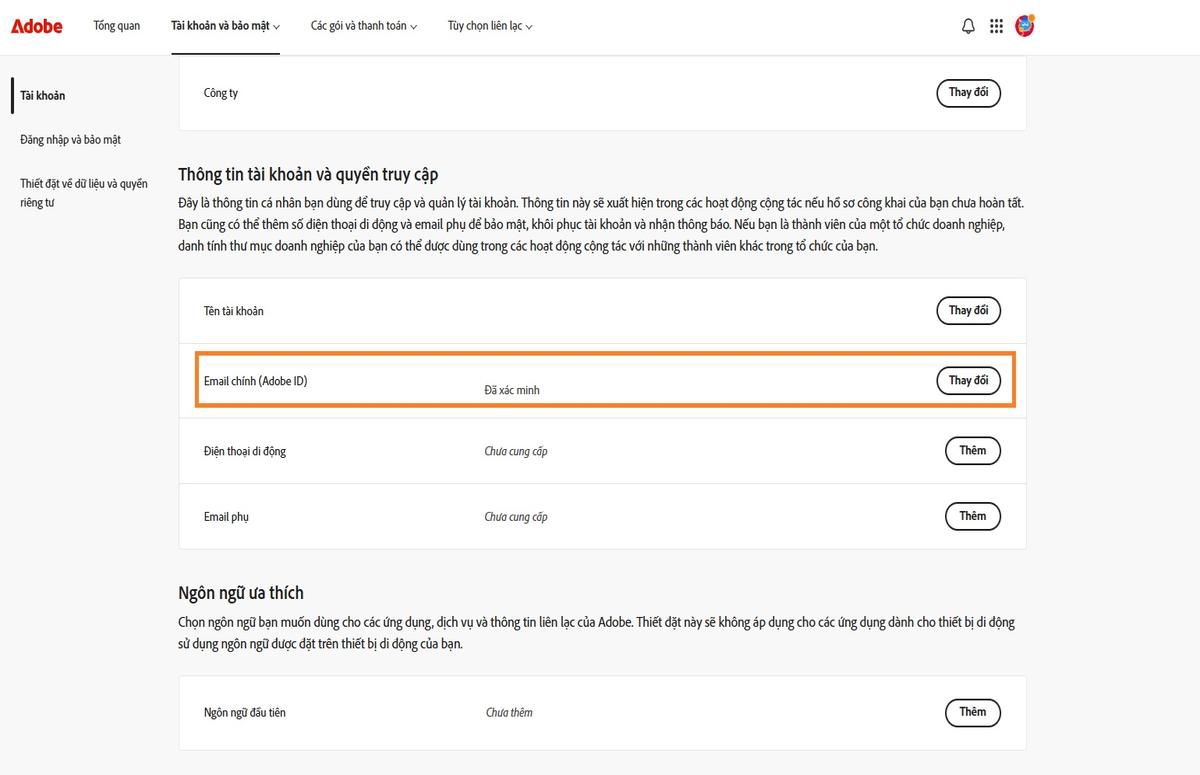Viewport: 1200px width, 775px height.
Task: Open the profile avatar menu
Action: pos(1024,26)
